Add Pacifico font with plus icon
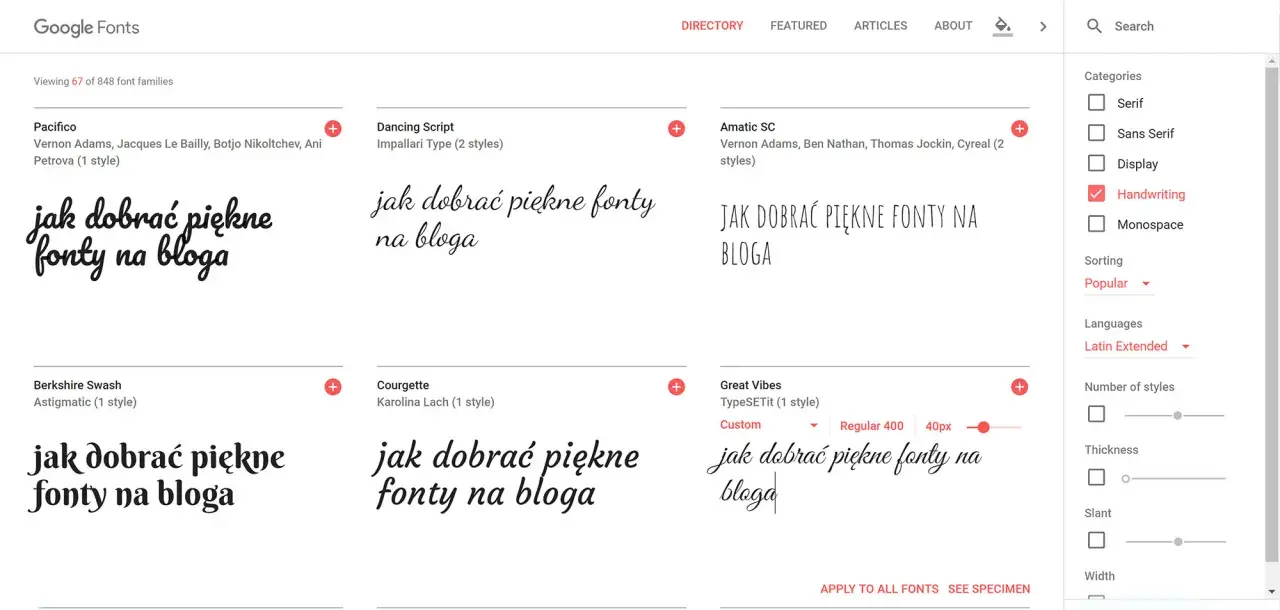Viewport: 1280px width, 610px height. [333, 129]
